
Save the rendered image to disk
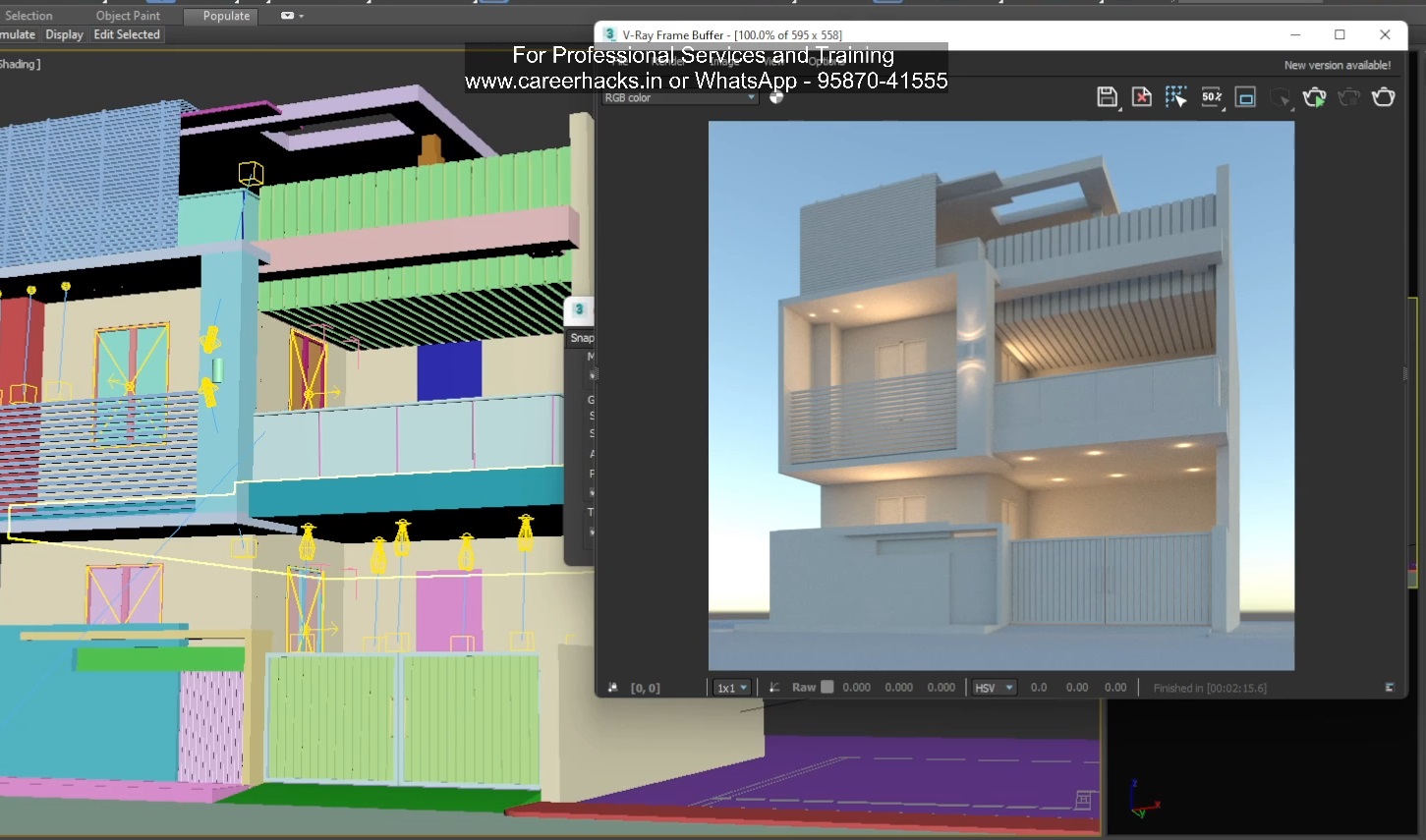pyautogui.click(x=1108, y=97)
